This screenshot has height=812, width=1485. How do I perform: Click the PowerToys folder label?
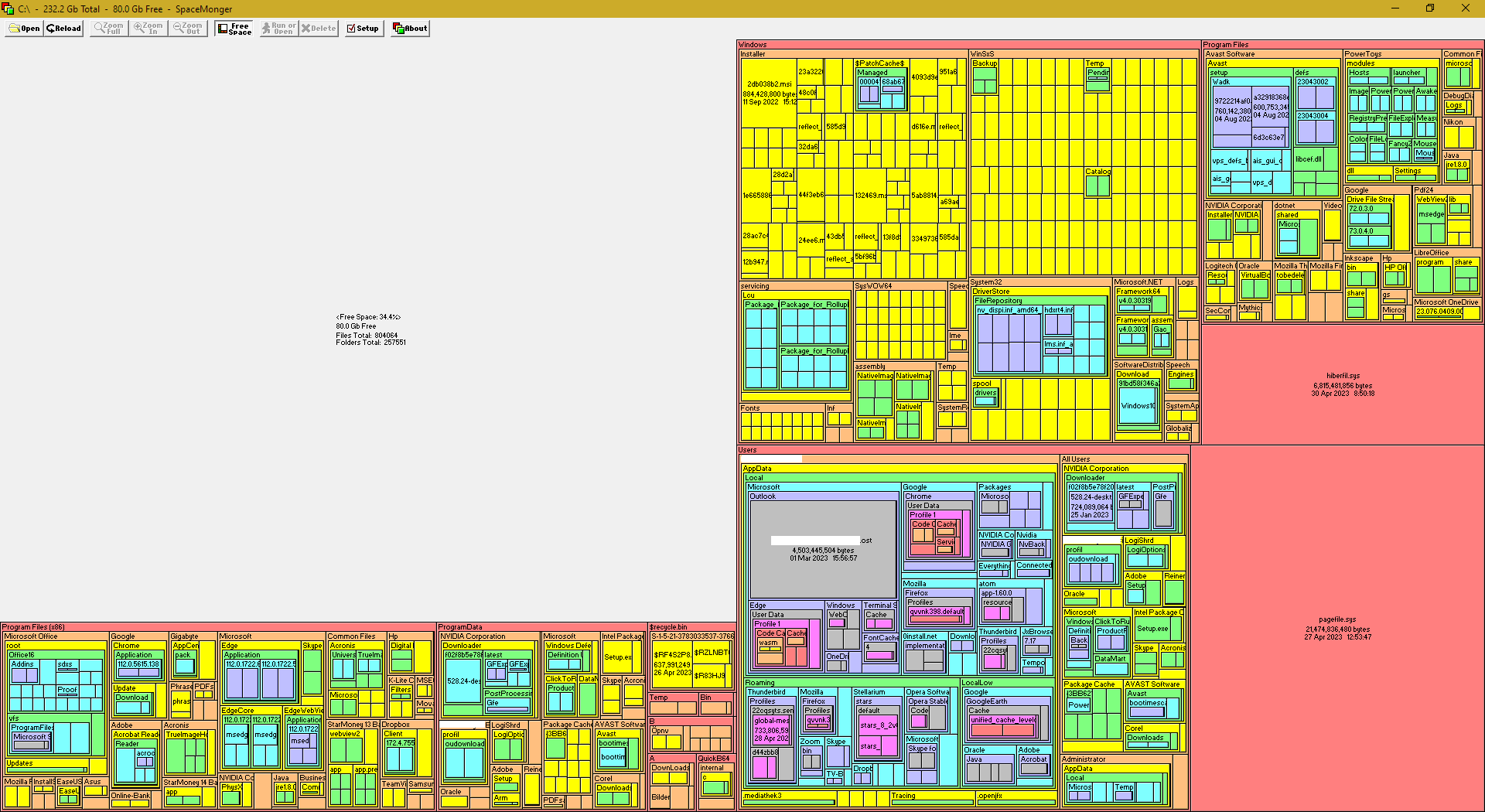pyautogui.click(x=1363, y=54)
